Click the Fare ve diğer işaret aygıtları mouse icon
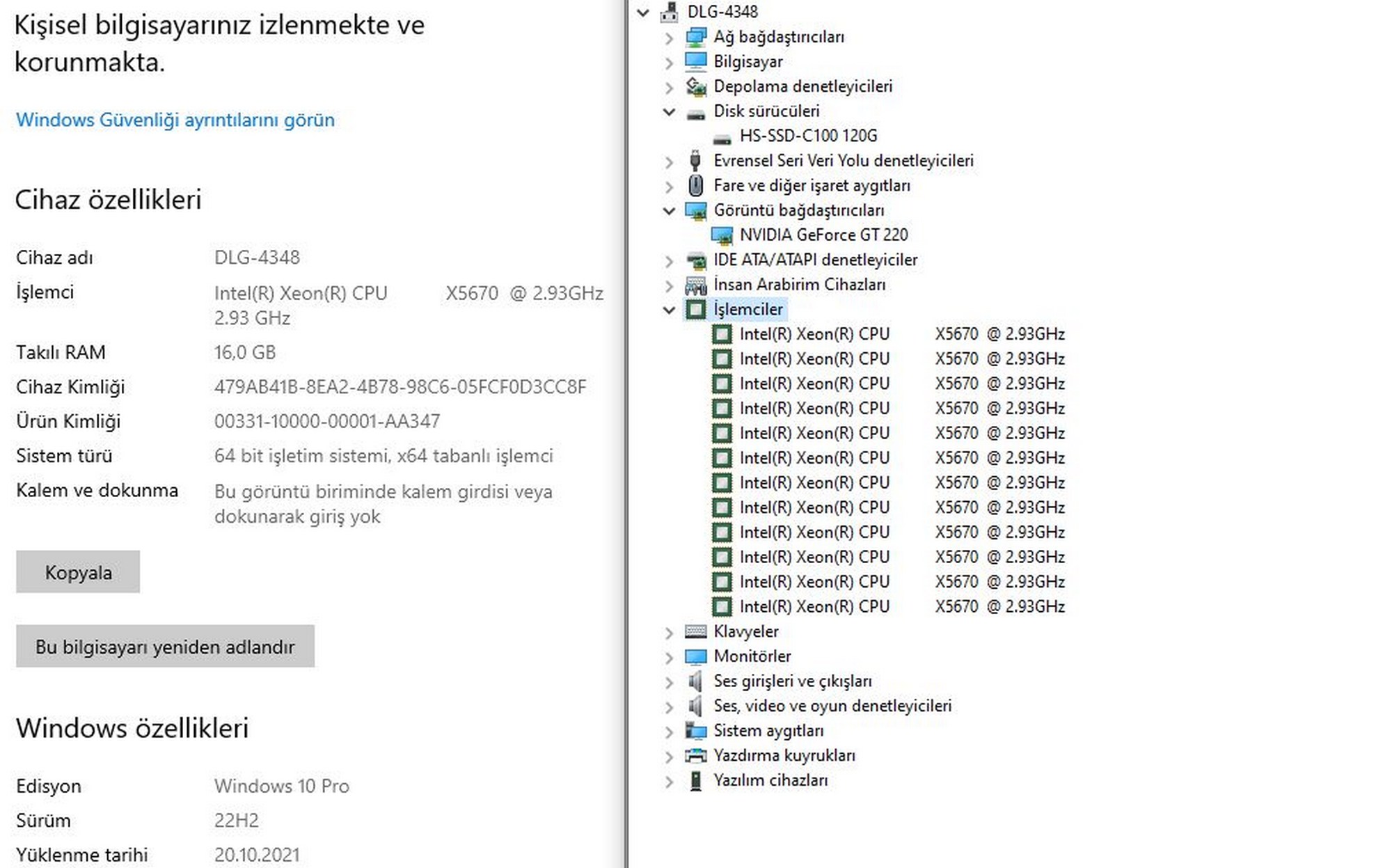The height and width of the screenshot is (868, 1392). pyautogui.click(x=695, y=185)
